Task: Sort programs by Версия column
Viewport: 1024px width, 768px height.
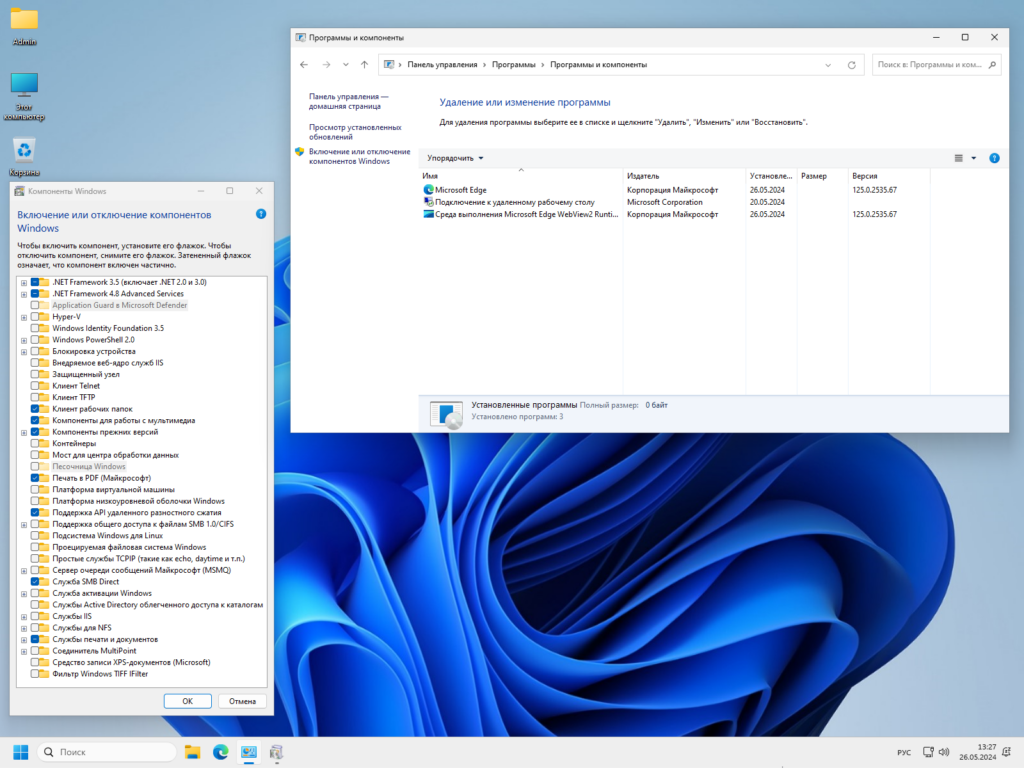Action: (889, 176)
